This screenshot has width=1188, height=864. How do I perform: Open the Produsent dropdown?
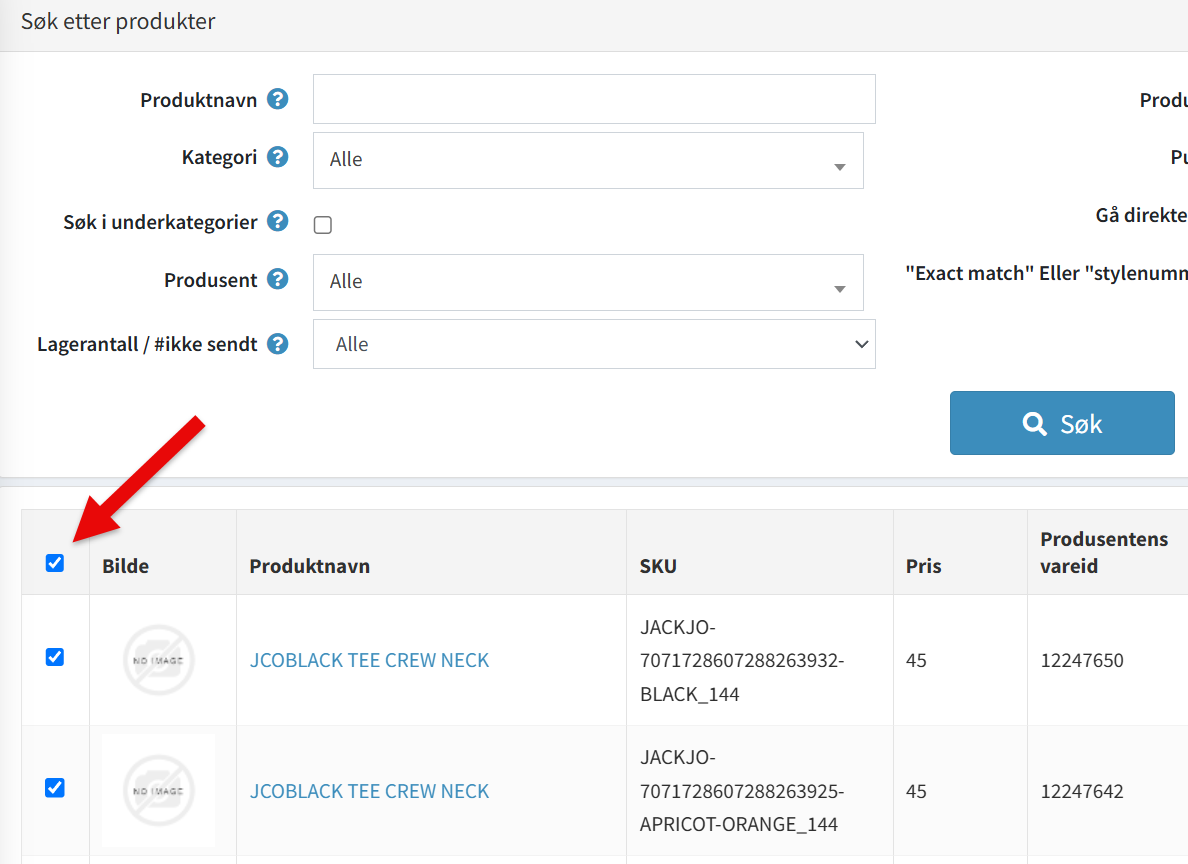pyautogui.click(x=587, y=282)
